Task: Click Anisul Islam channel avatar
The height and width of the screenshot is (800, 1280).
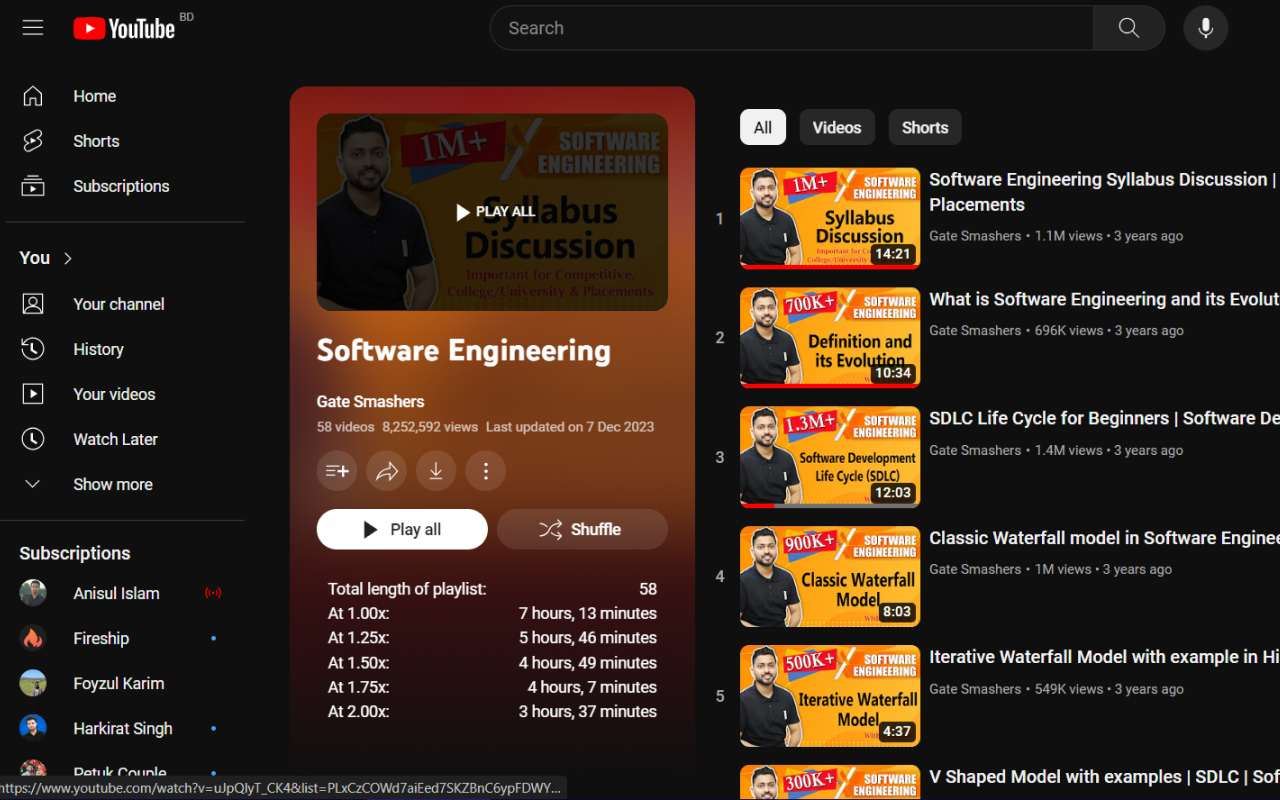Action: 33,593
